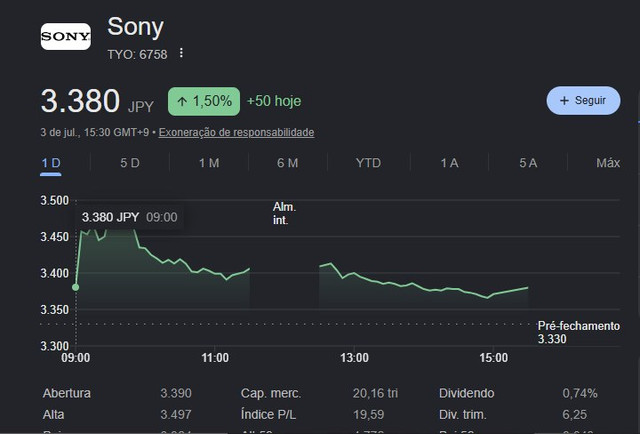The width and height of the screenshot is (640, 434).
Task: Select the YTD chart range
Action: click(x=368, y=163)
